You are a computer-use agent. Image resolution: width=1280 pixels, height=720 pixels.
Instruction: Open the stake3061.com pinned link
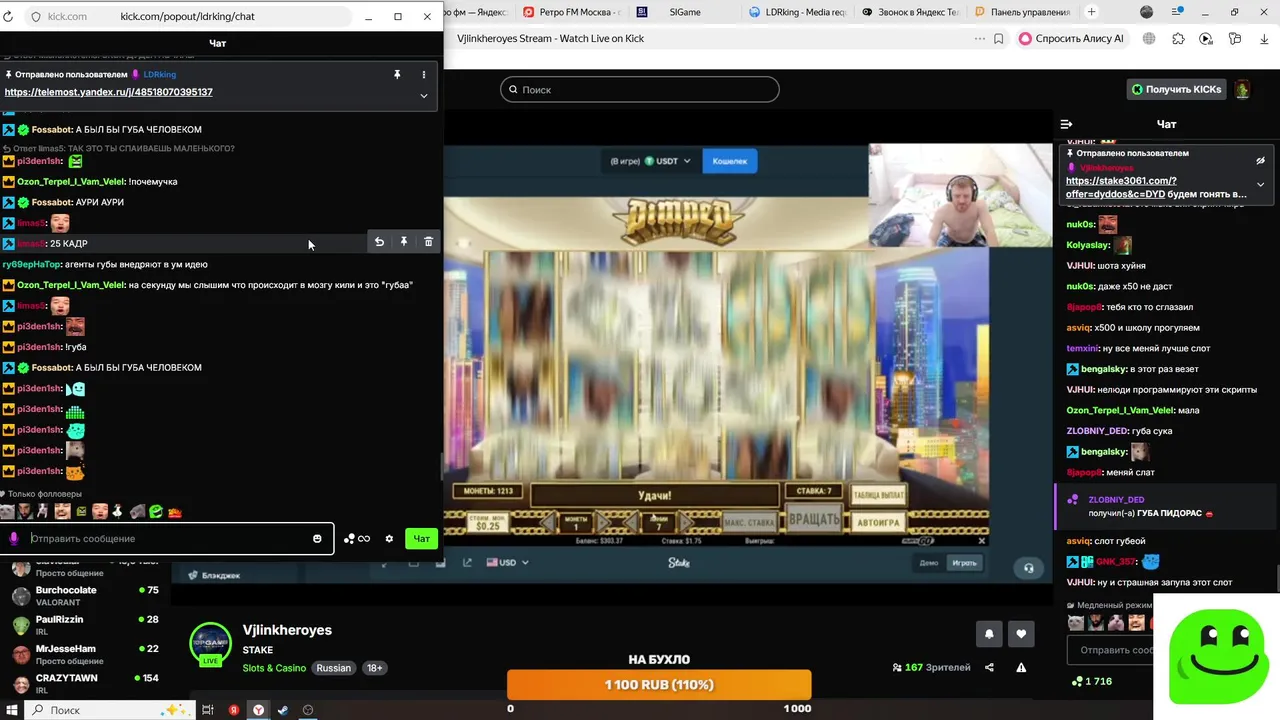click(x=1121, y=187)
